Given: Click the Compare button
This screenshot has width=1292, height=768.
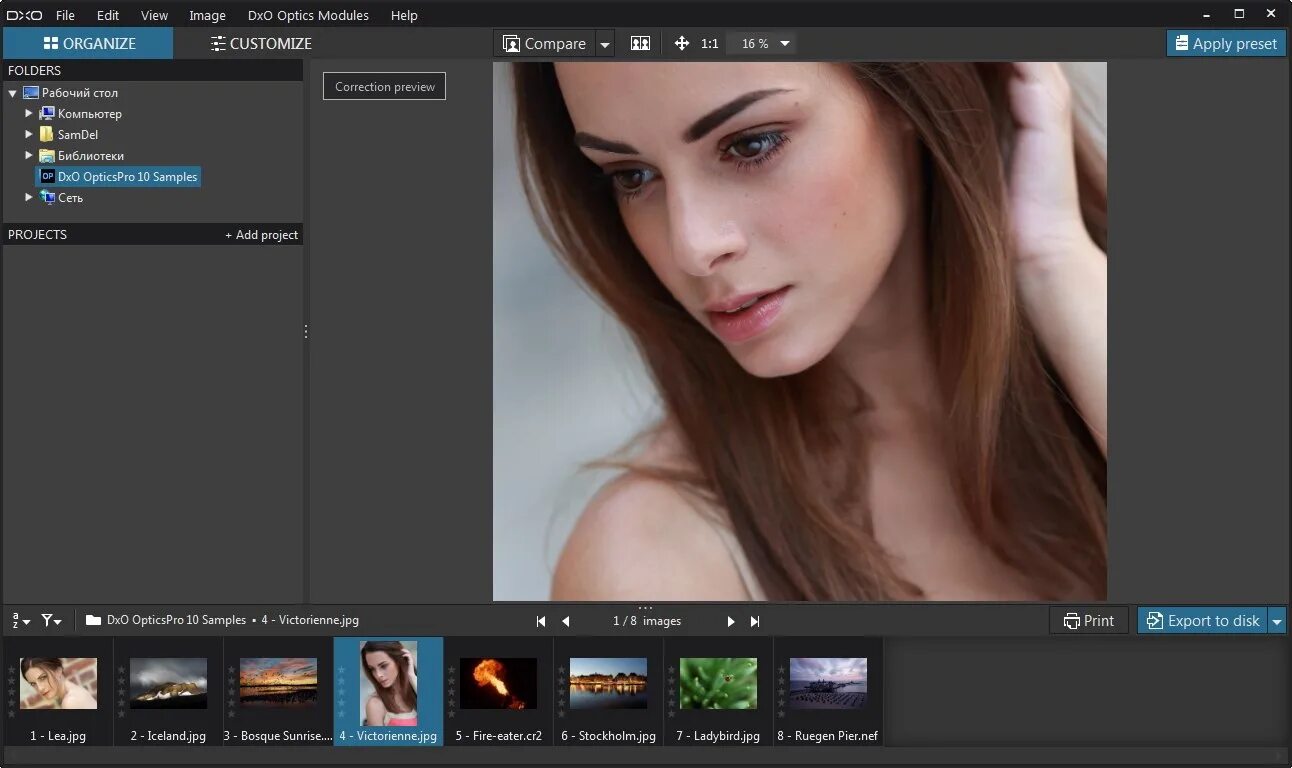Looking at the screenshot, I should pos(544,44).
